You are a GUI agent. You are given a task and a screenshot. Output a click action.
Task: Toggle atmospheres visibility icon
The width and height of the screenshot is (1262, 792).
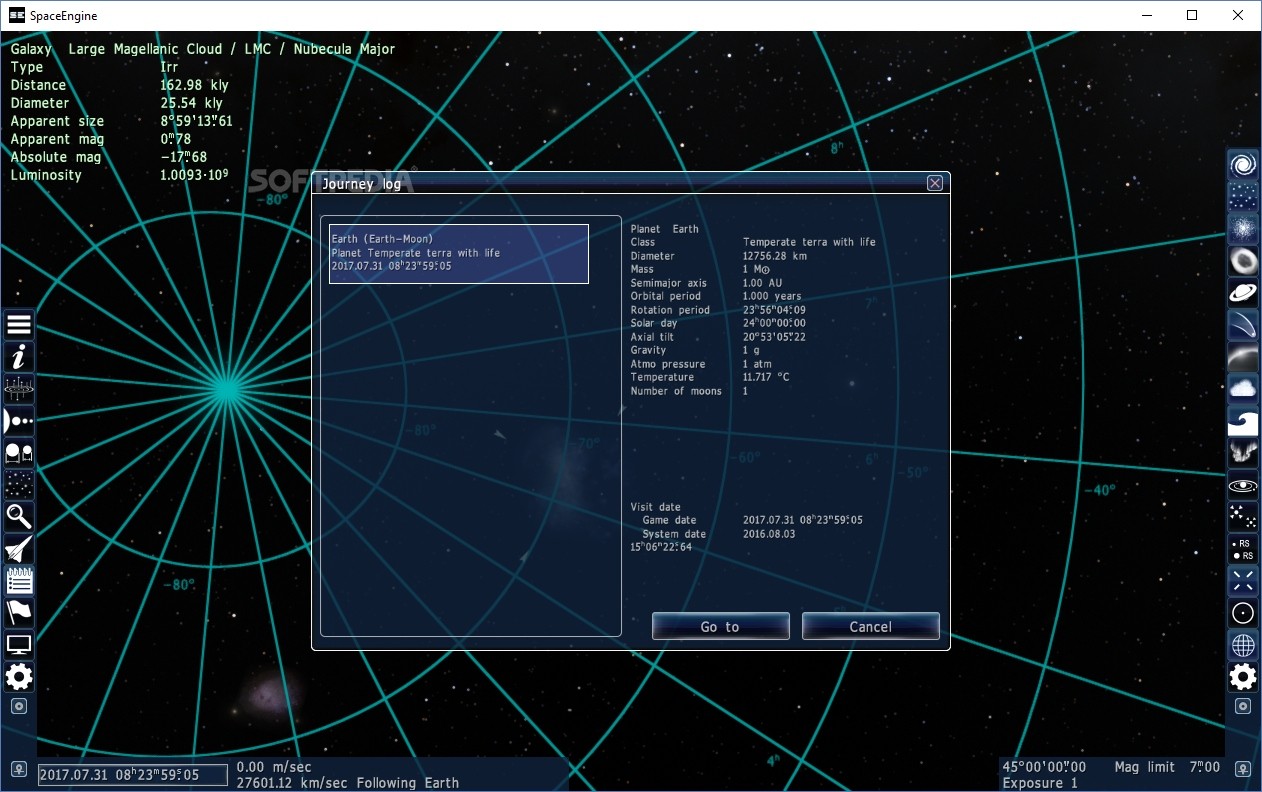1243,357
